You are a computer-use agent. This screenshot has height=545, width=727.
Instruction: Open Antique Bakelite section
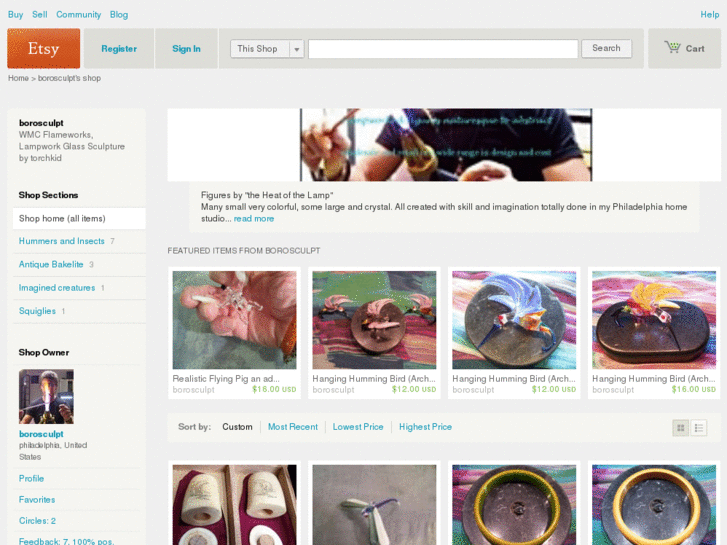coord(51,264)
